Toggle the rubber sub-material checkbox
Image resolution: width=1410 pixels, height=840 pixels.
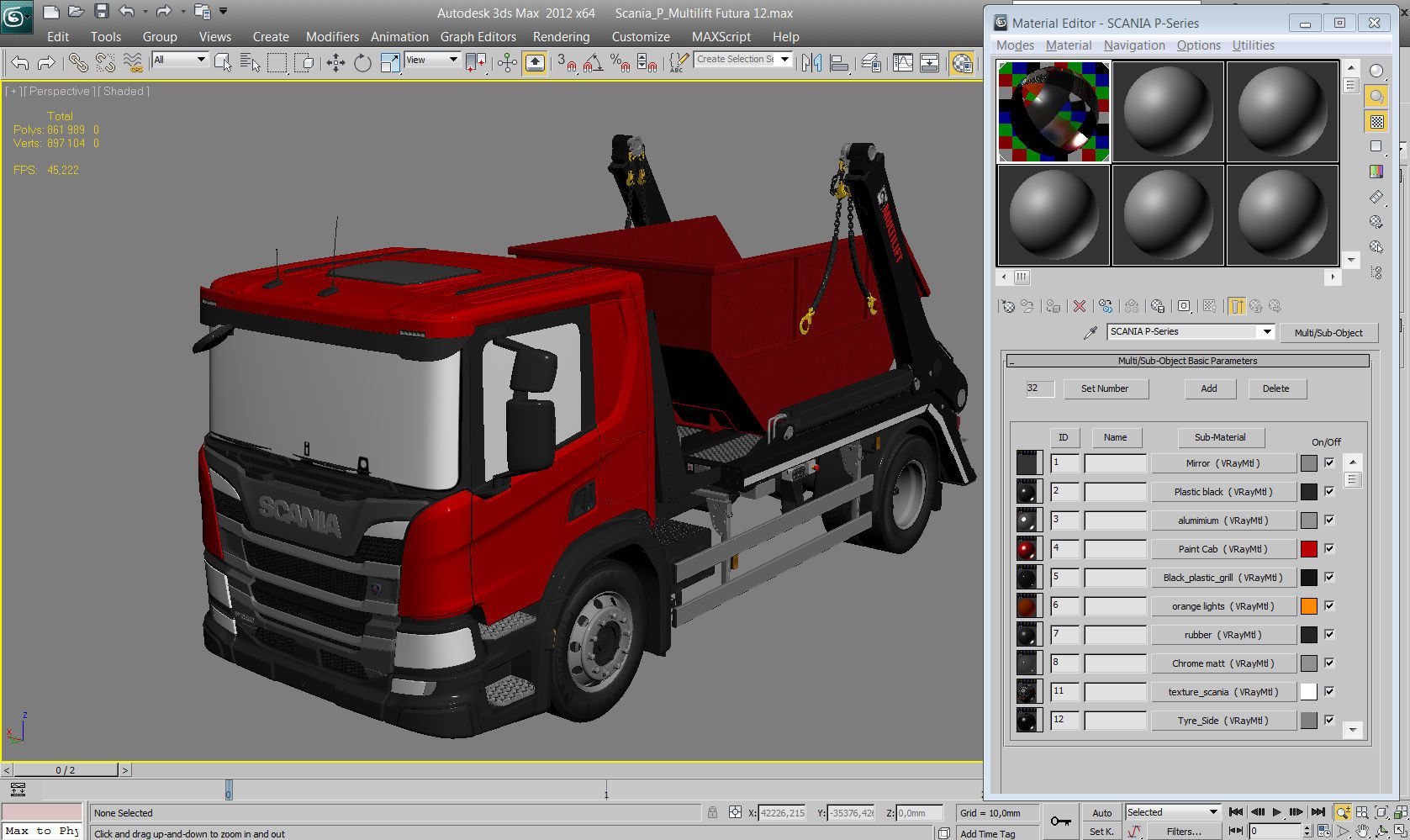[1329, 634]
